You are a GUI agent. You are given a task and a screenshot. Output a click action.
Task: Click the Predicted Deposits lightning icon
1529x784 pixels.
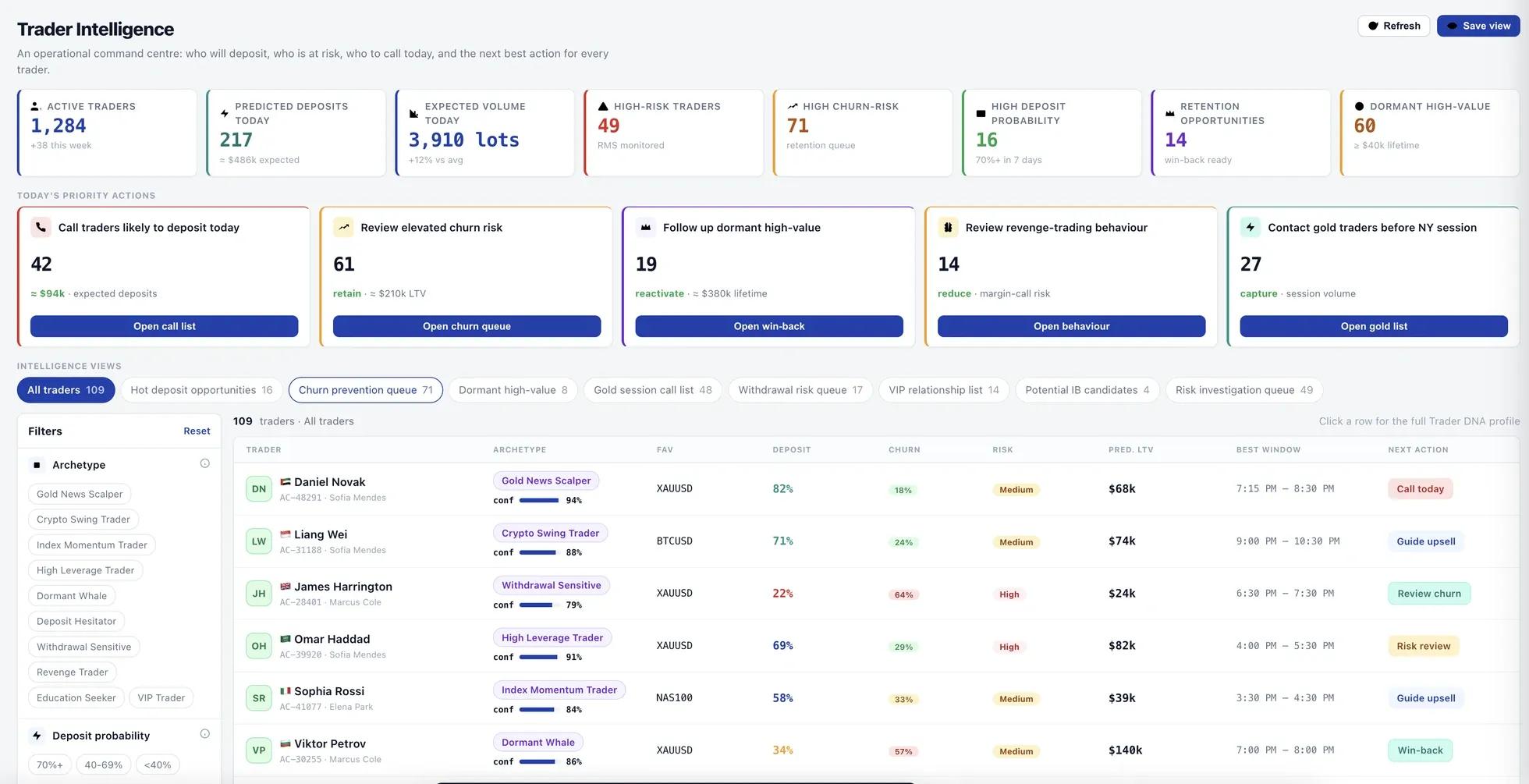[x=225, y=113]
